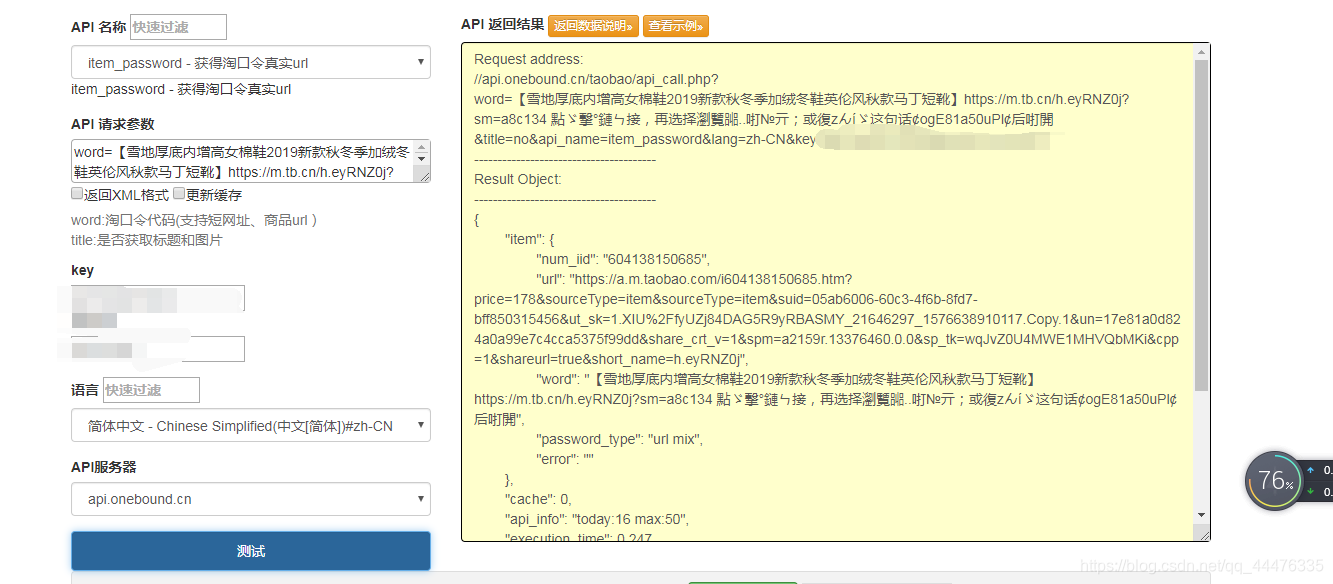Click the upload speed arrow indicator
1333x584 pixels.
click(1312, 470)
